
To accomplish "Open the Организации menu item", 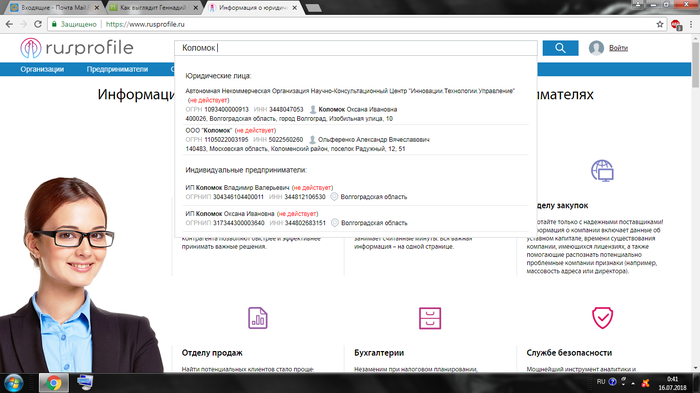I will (42, 69).
